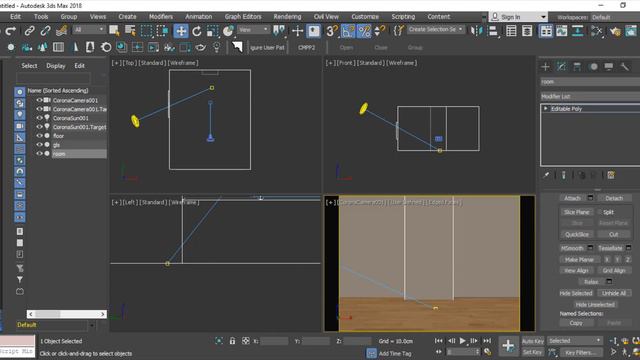Image resolution: width=640 pixels, height=360 pixels.
Task: Open the Rendering menu
Action: (x=287, y=16)
